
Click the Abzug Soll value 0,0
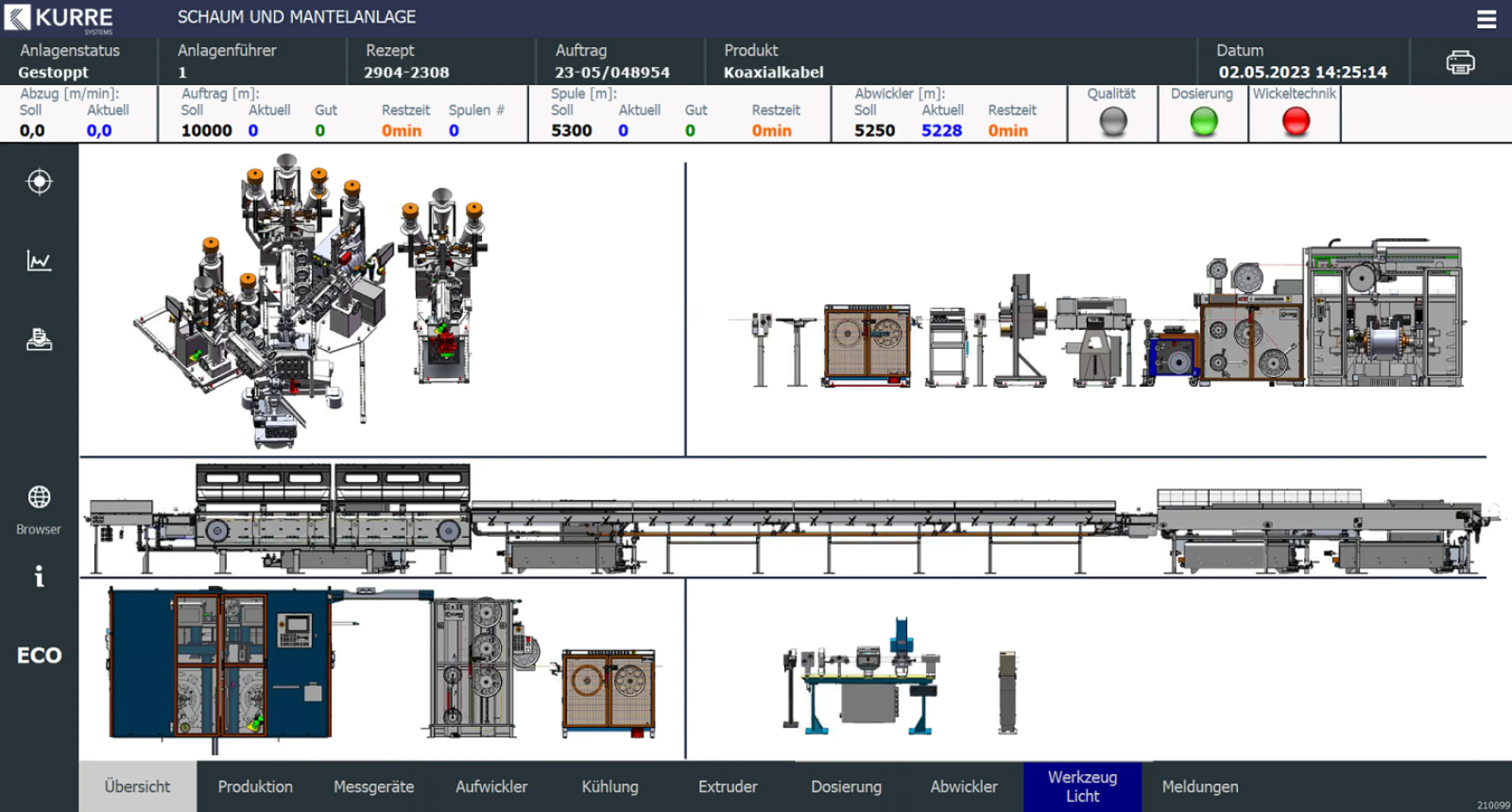click(31, 130)
